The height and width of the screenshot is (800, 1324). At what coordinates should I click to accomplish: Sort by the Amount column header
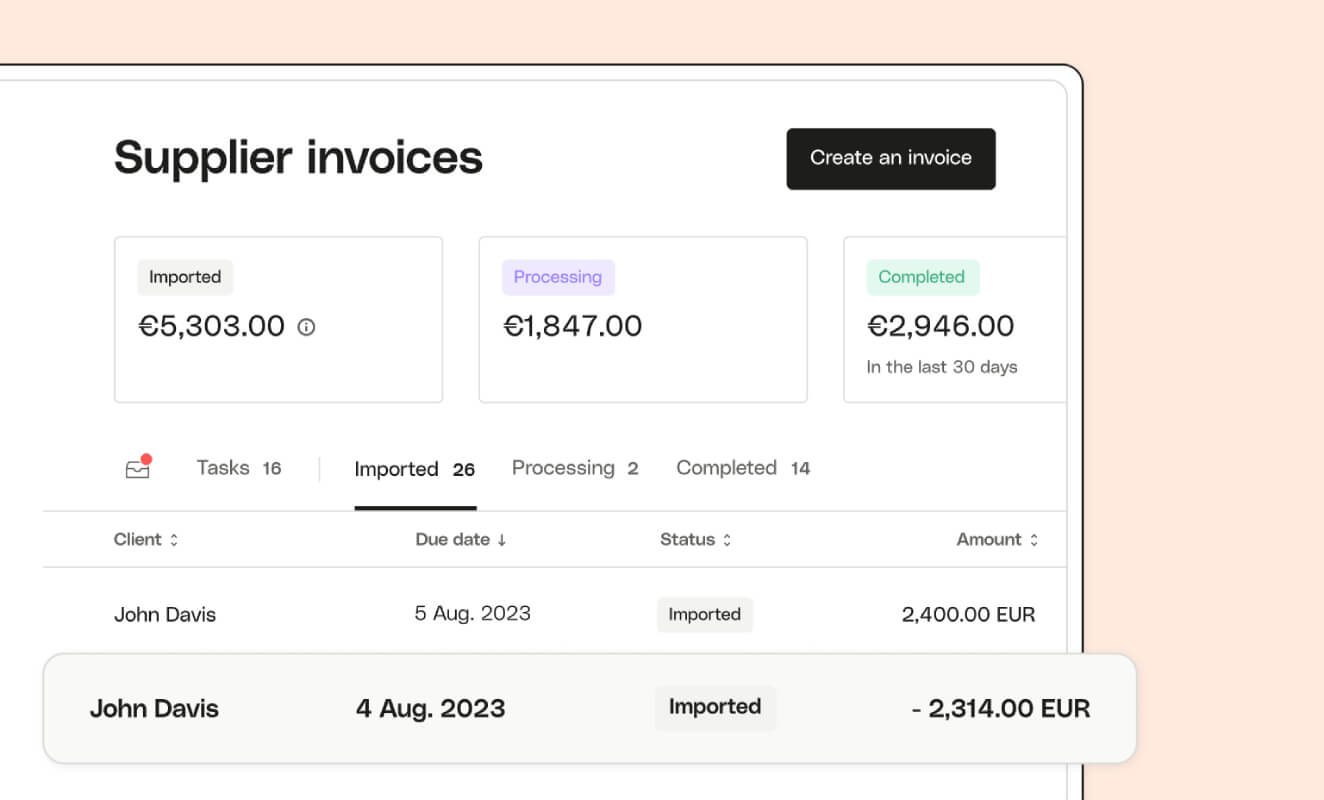pos(997,539)
